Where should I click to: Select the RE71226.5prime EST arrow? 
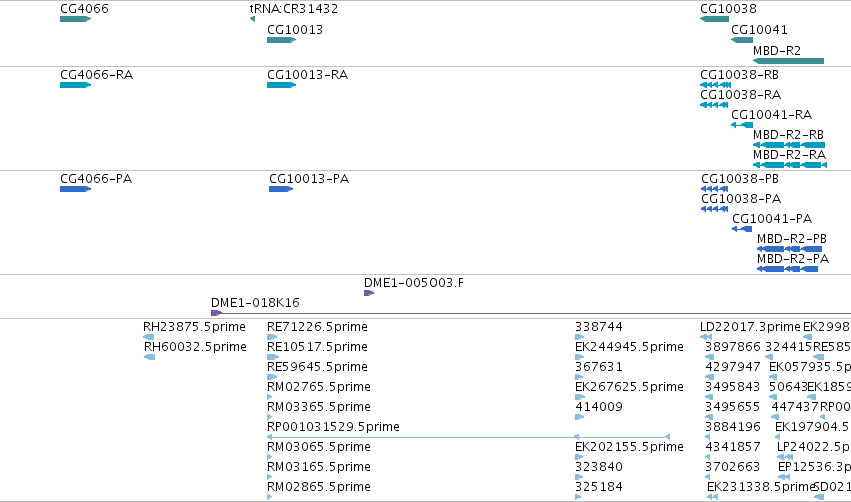[272, 337]
